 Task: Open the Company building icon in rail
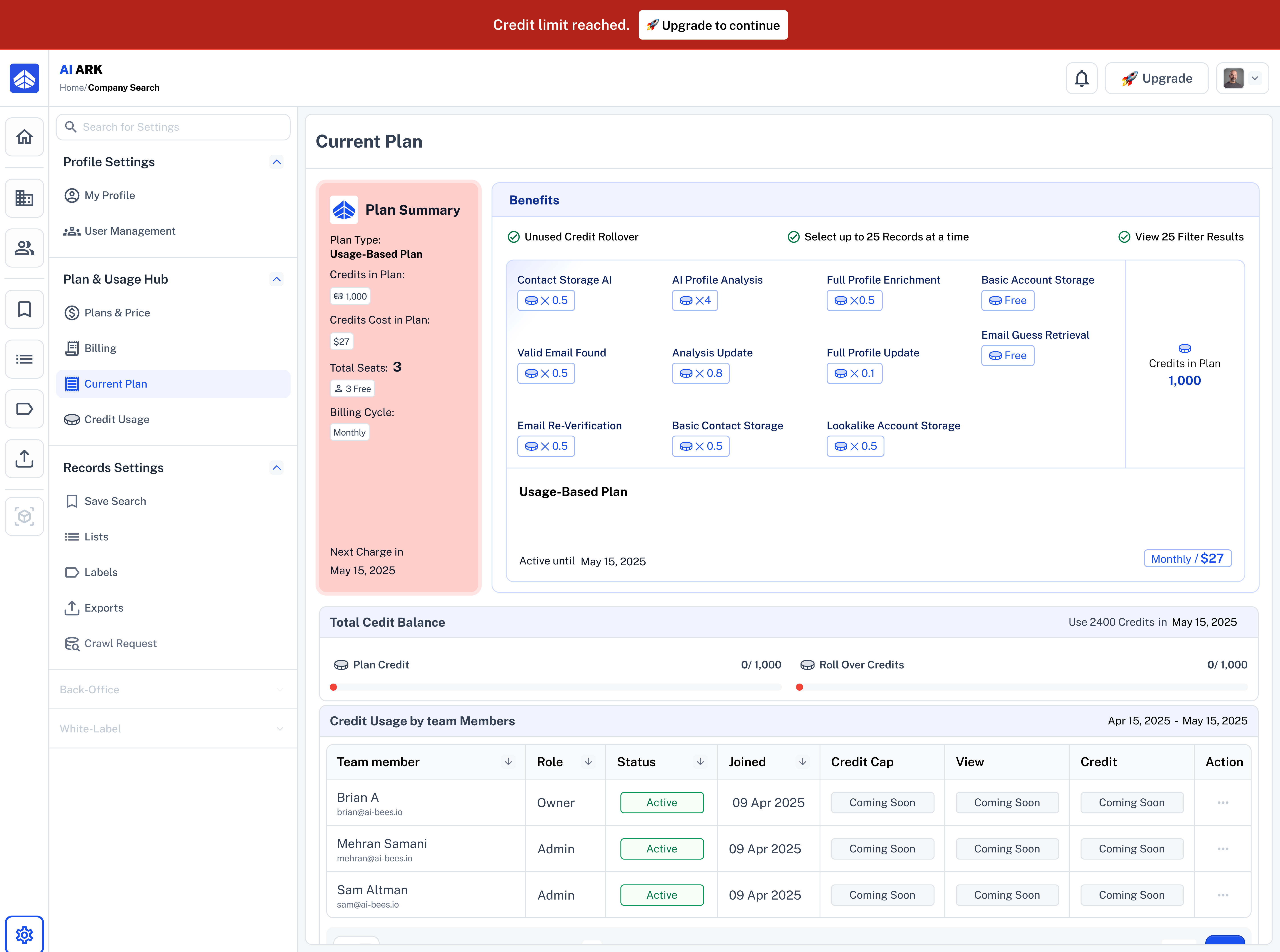tap(24, 198)
